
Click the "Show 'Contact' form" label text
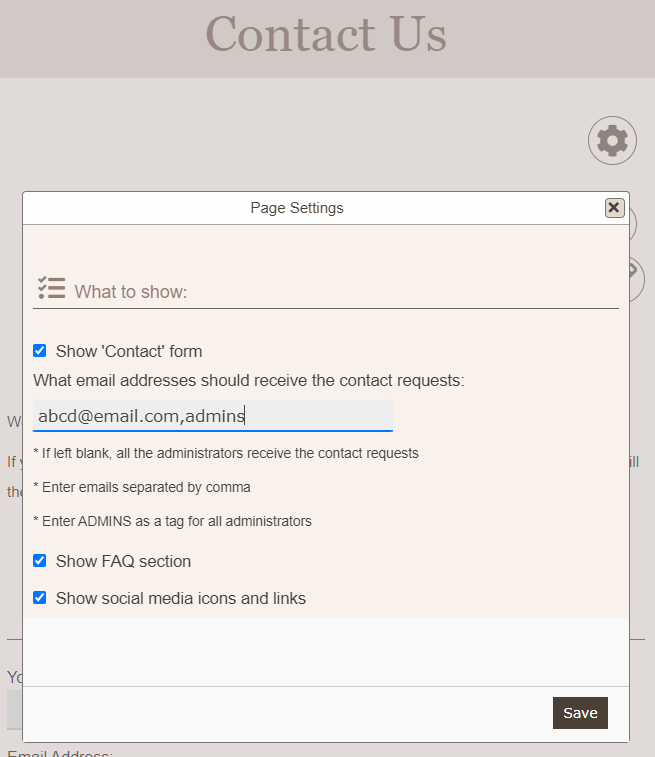tap(129, 352)
